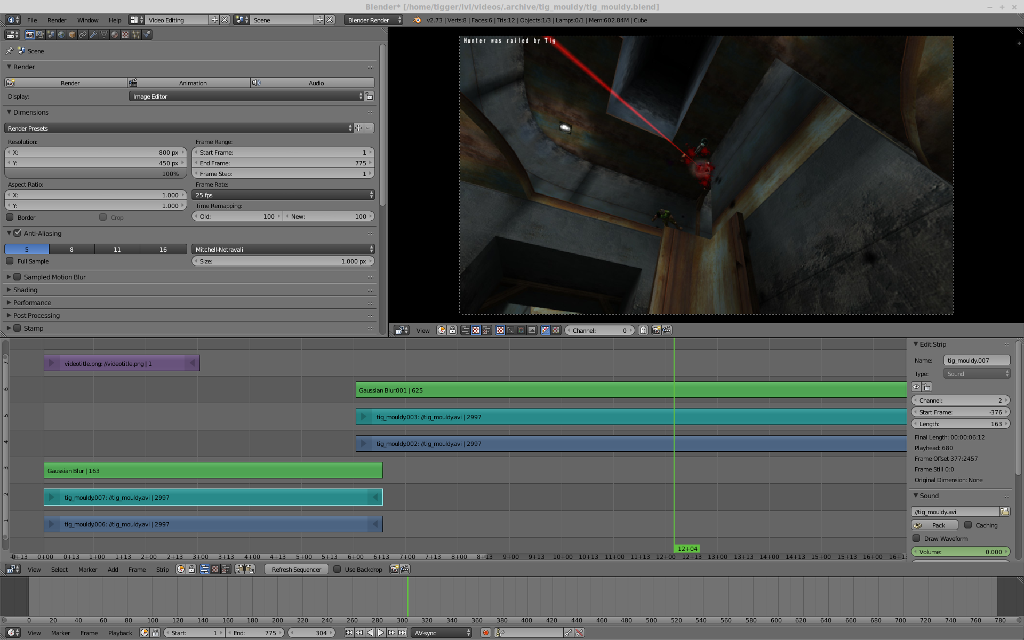Open the File menu
Screen dimensions: 1024x640
click(x=32, y=20)
